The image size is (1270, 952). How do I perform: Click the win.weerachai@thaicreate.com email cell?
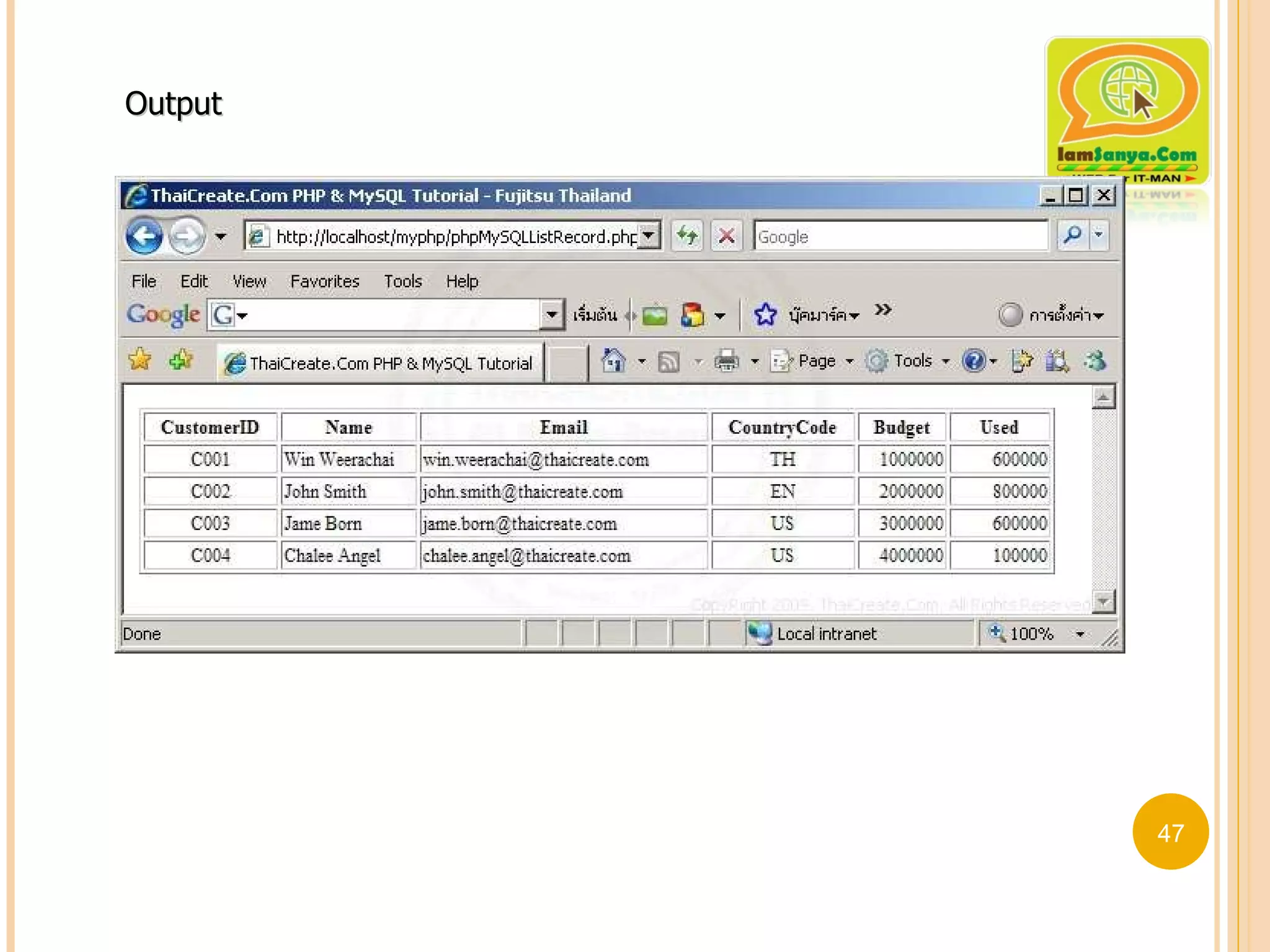point(564,460)
